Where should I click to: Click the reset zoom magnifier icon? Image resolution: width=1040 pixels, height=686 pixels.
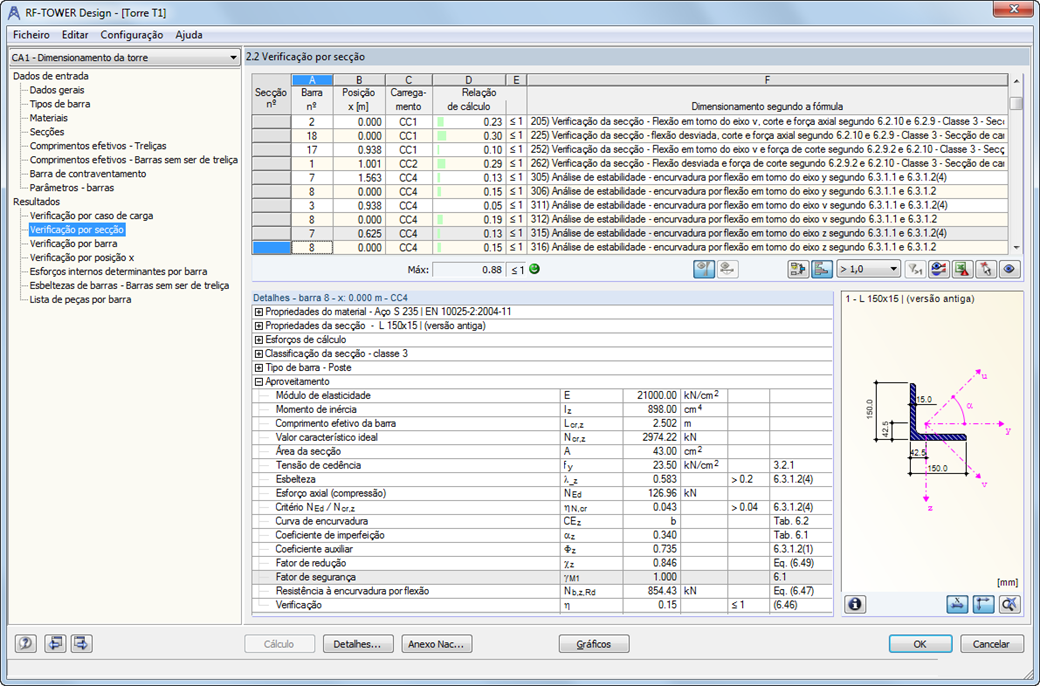[1009, 604]
